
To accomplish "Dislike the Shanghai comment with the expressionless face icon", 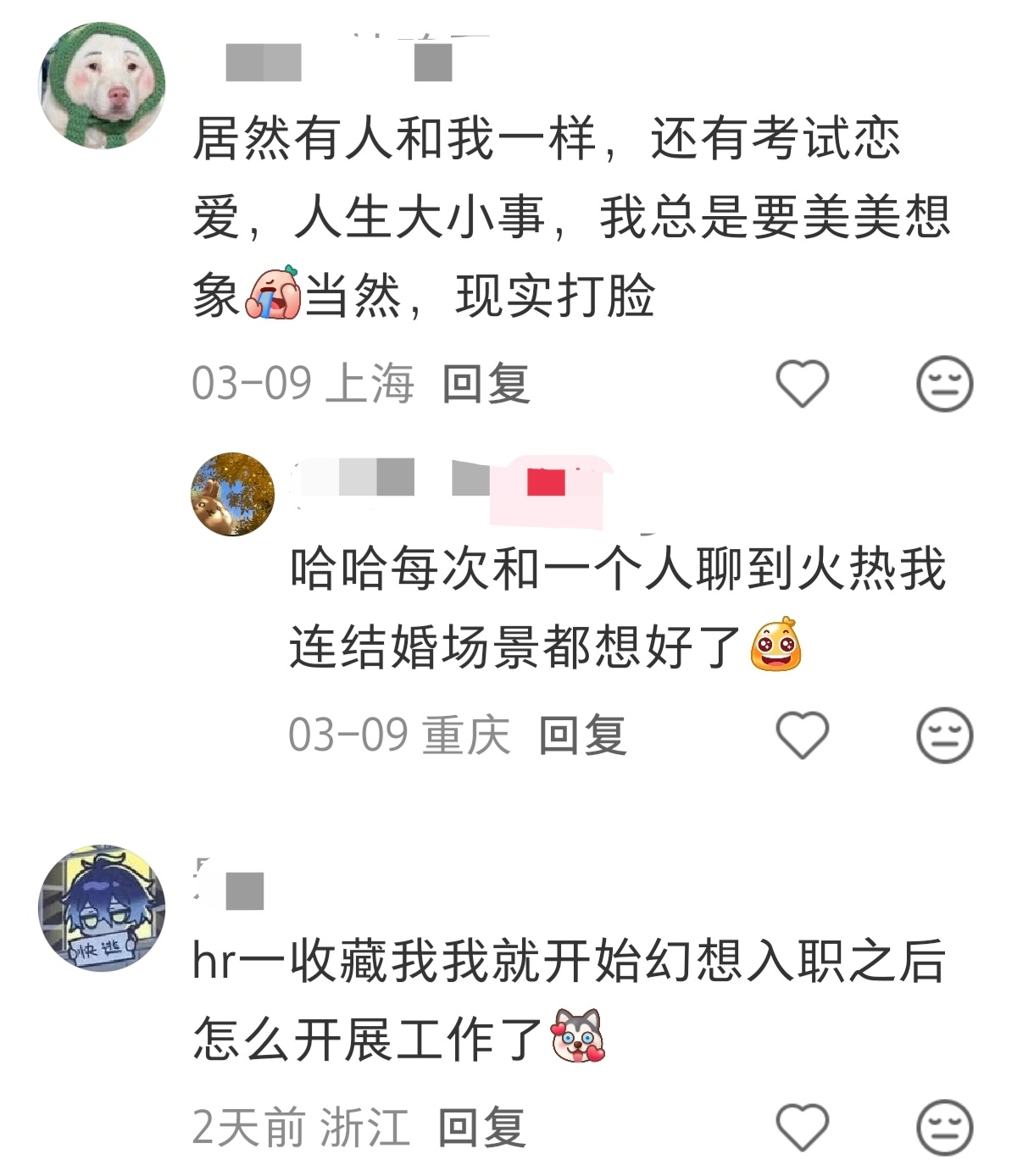I will pyautogui.click(x=944, y=383).
